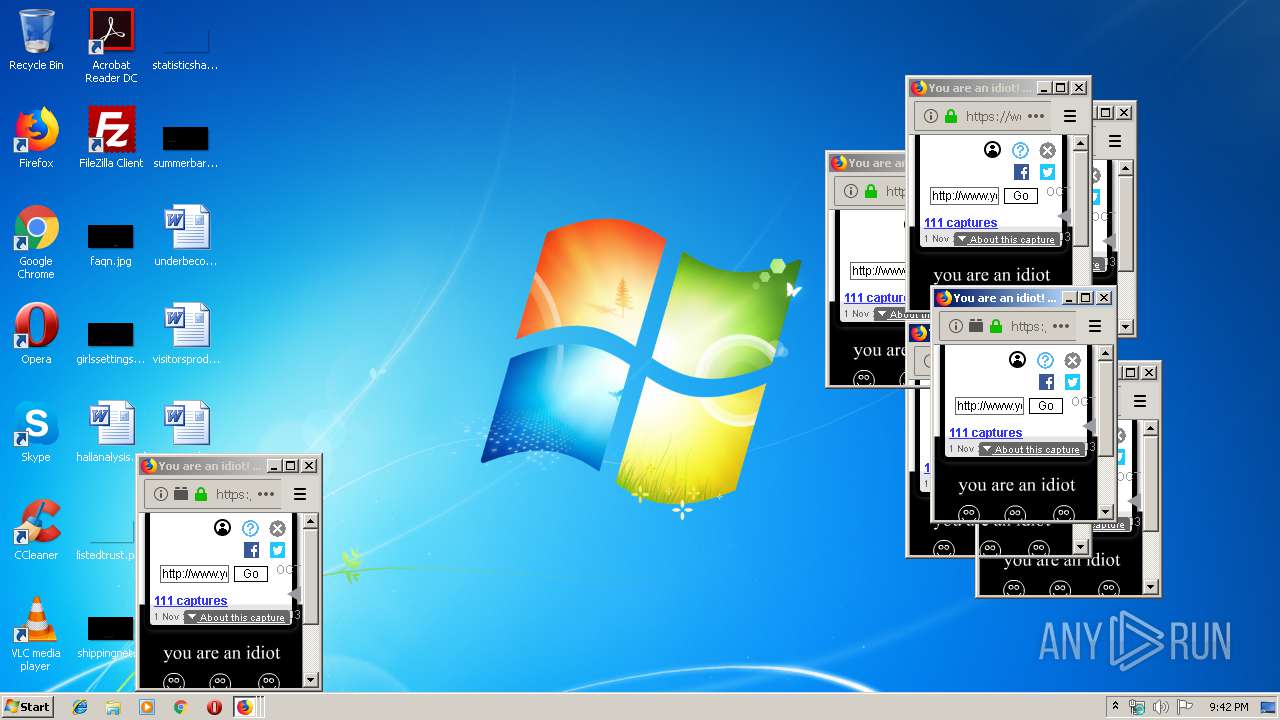Click the Go button in lower-left window
The height and width of the screenshot is (720, 1280).
[x=250, y=574]
